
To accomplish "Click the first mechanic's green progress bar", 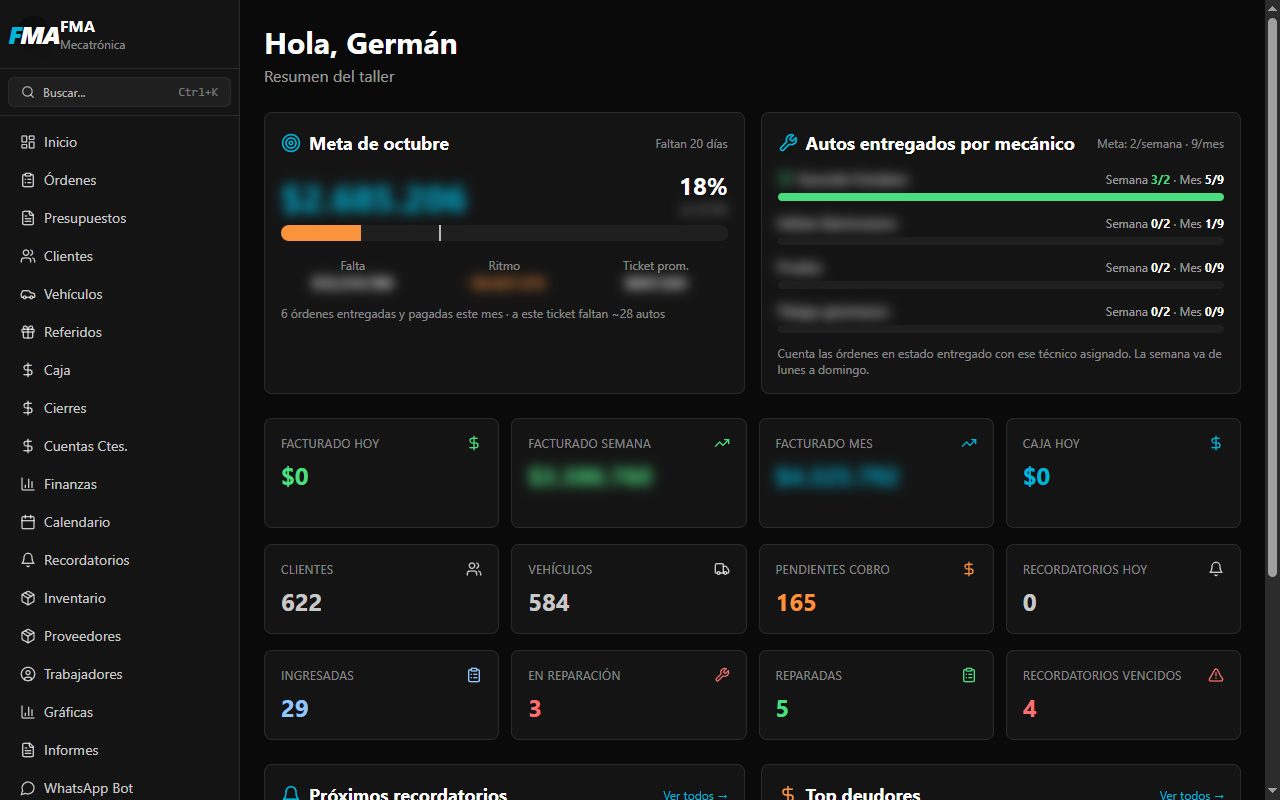I will (x=1001, y=197).
